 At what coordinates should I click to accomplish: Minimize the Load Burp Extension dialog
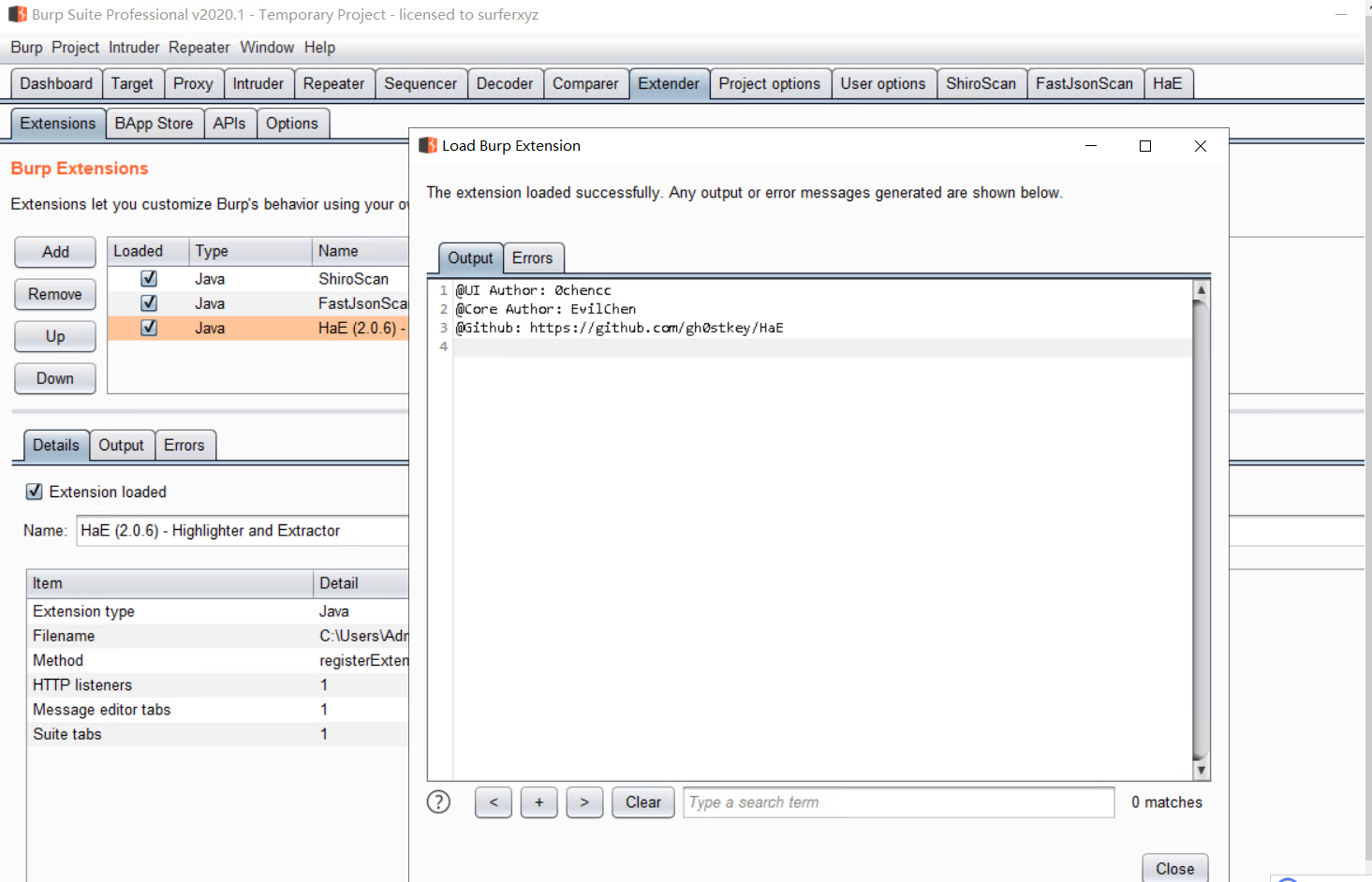[1091, 146]
